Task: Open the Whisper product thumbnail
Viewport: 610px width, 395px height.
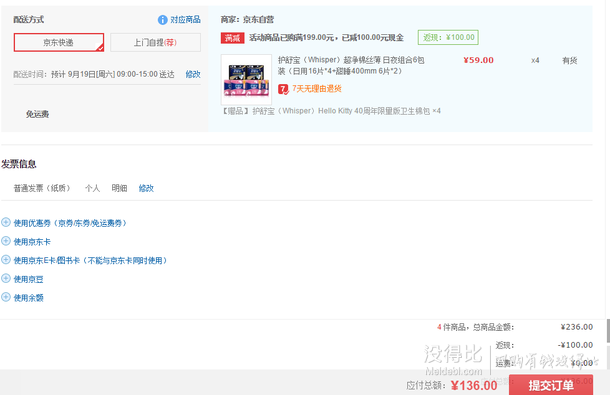Action: [x=246, y=80]
